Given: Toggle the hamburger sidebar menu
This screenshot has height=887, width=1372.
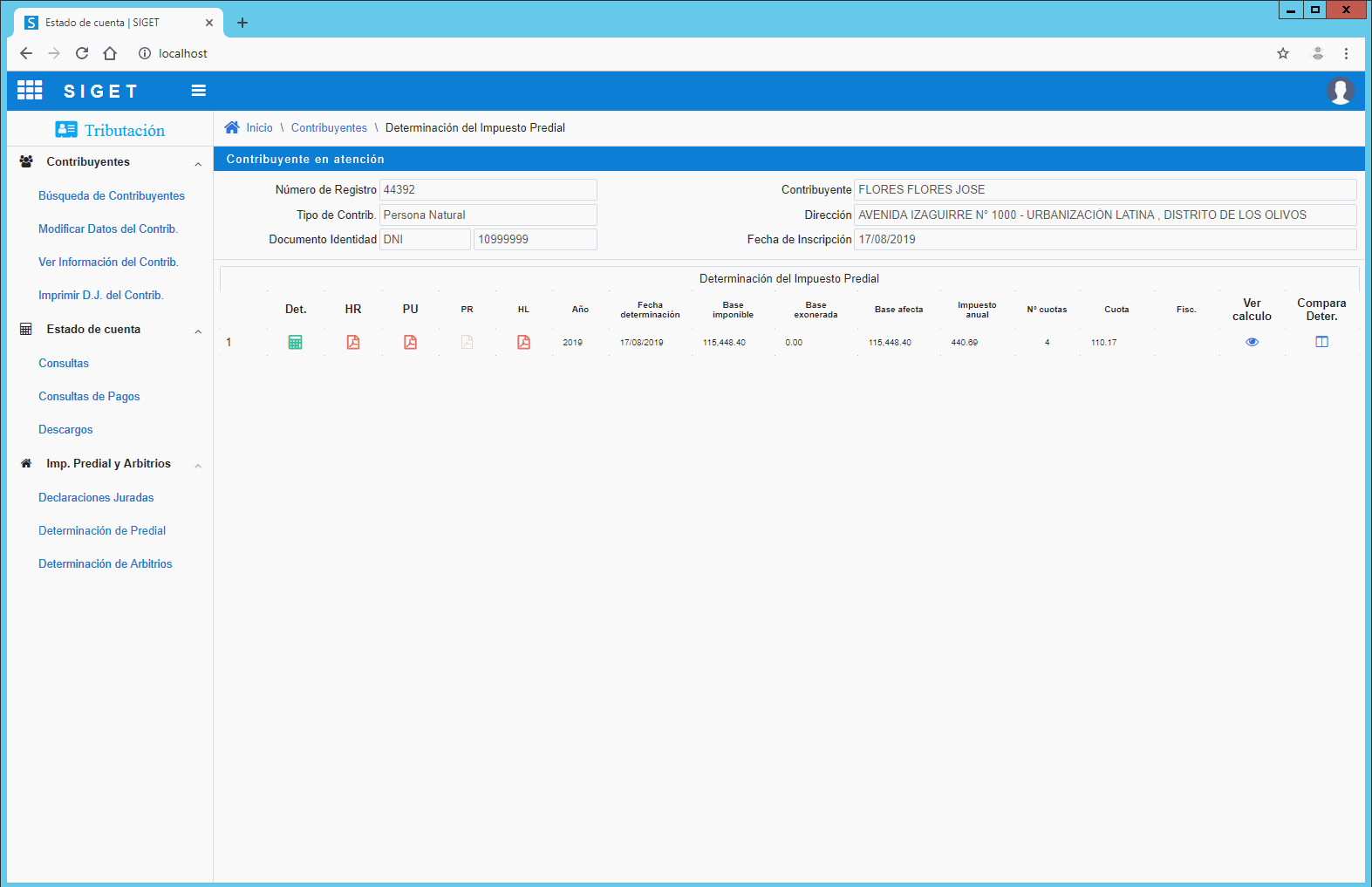Looking at the screenshot, I should [199, 91].
